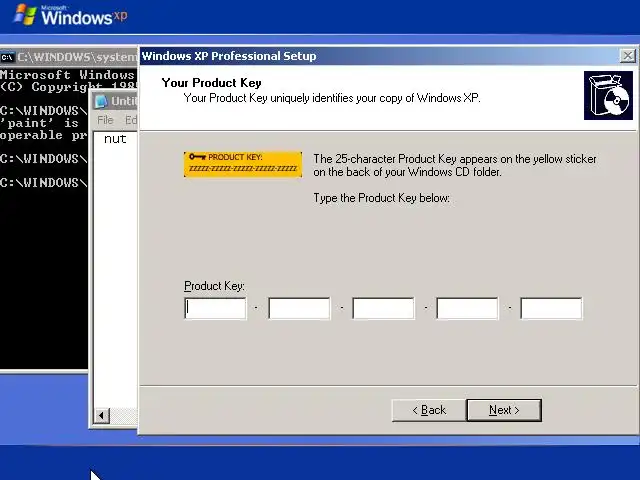640x480 pixels.
Task: Click the yellow Product Key sticker image
Action: (x=243, y=164)
